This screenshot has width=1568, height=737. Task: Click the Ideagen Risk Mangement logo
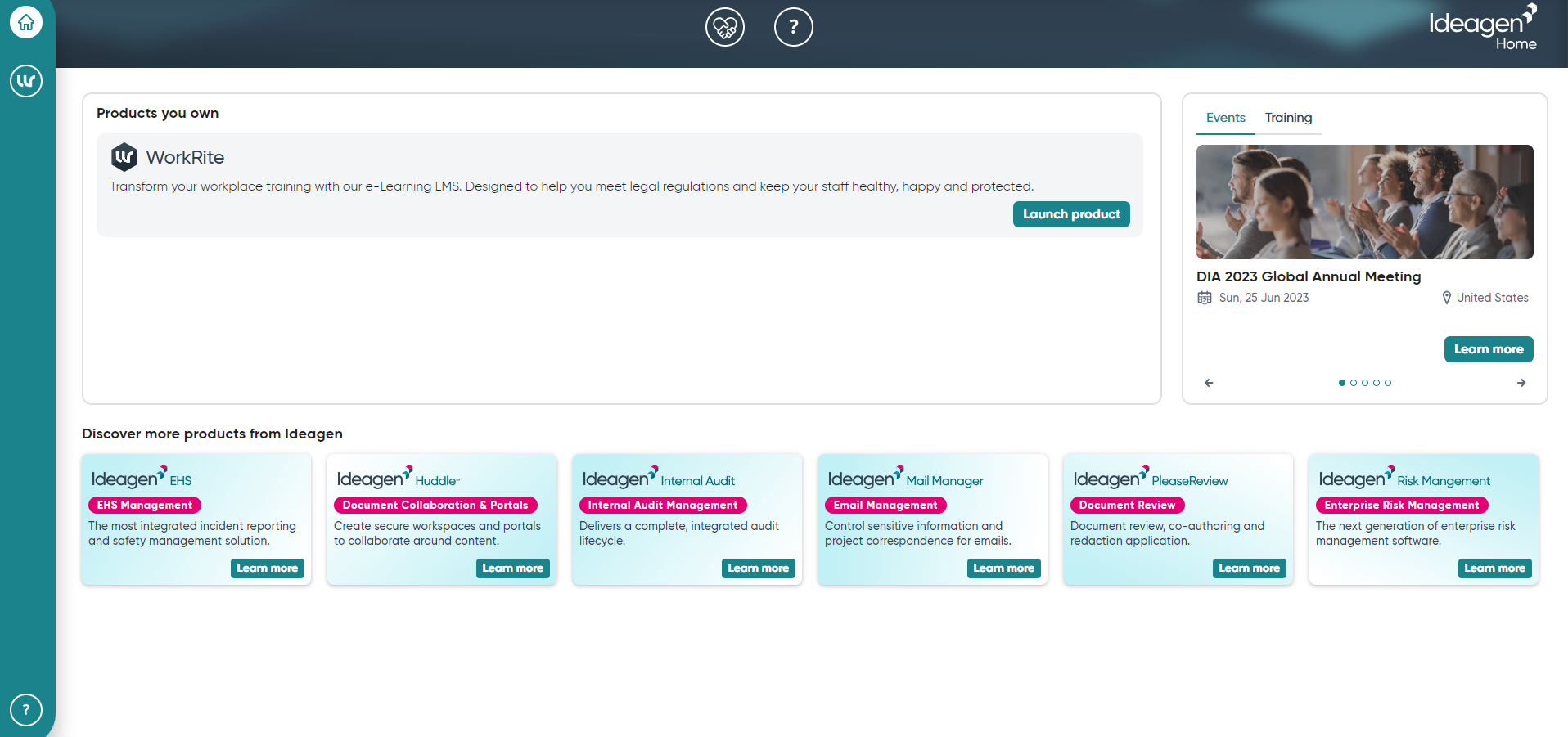1404,478
